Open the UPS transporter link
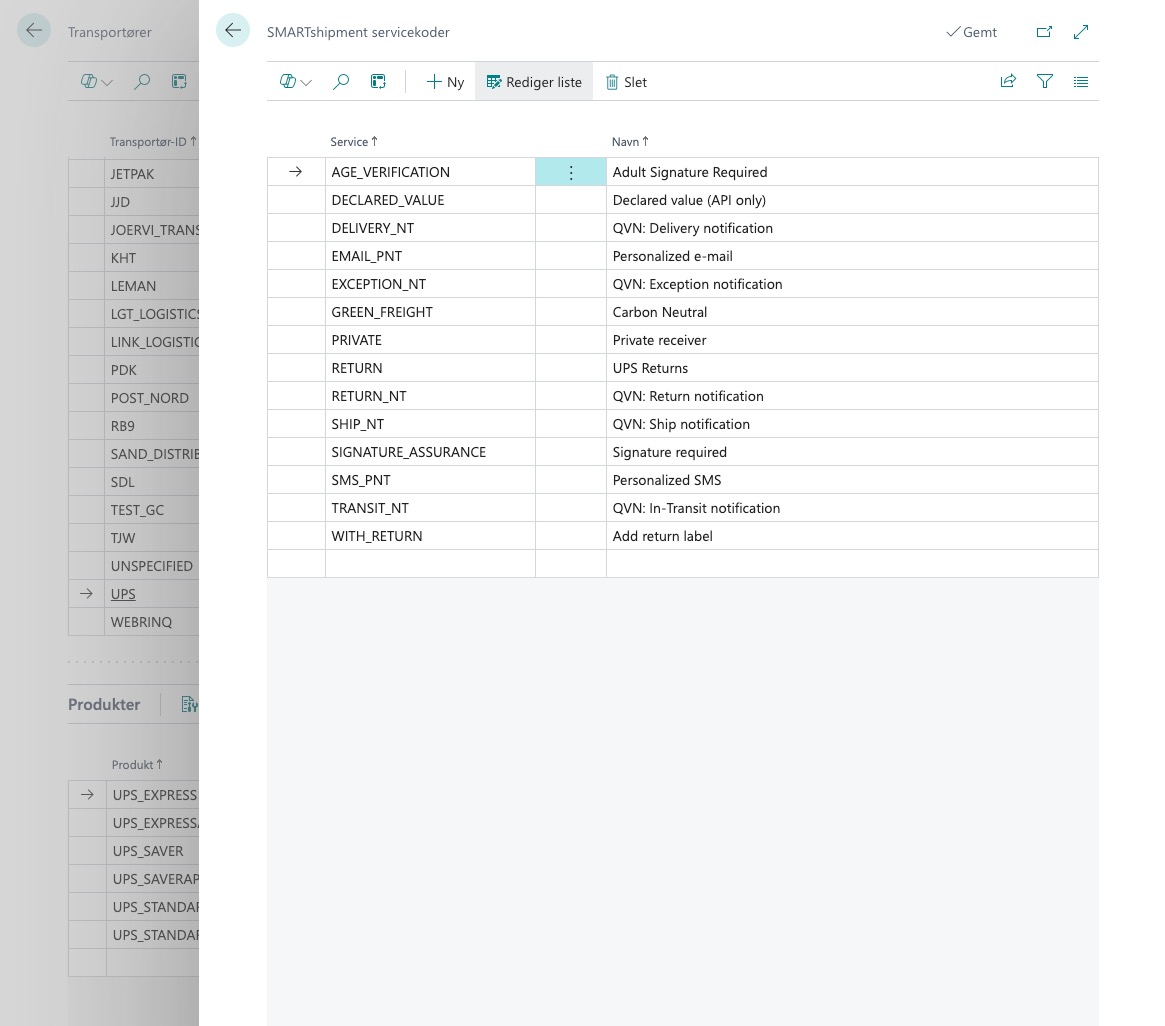The width and height of the screenshot is (1165, 1026). click(x=123, y=594)
